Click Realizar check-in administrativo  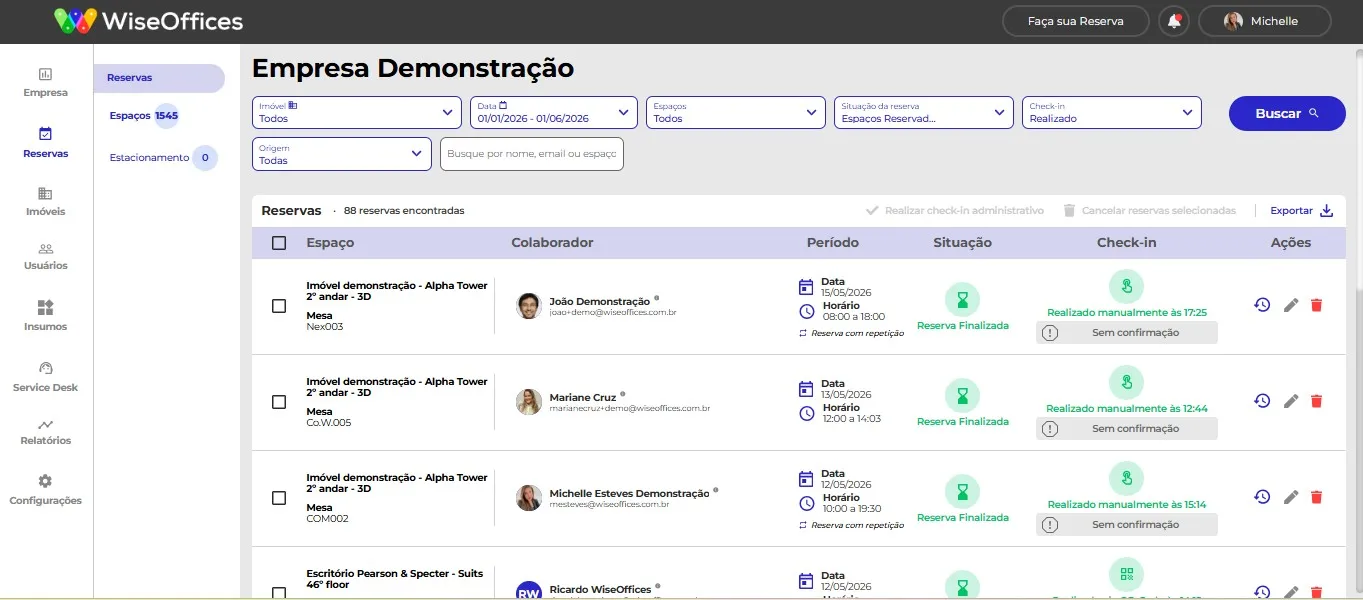(955, 211)
